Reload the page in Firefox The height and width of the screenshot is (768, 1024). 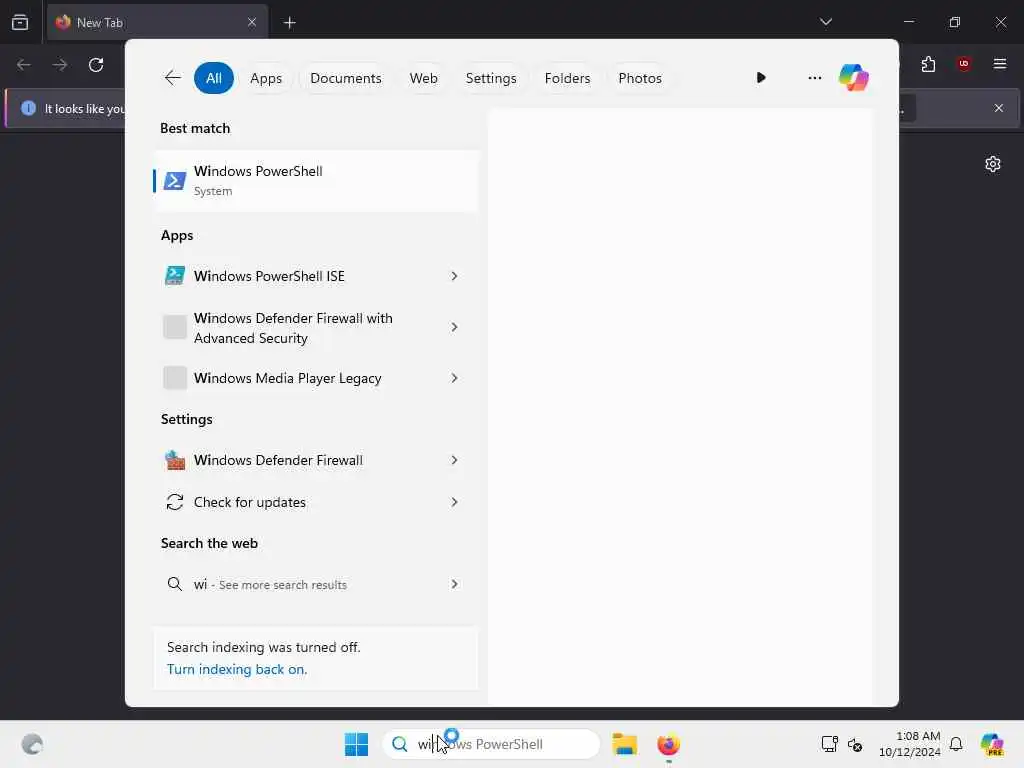96,65
